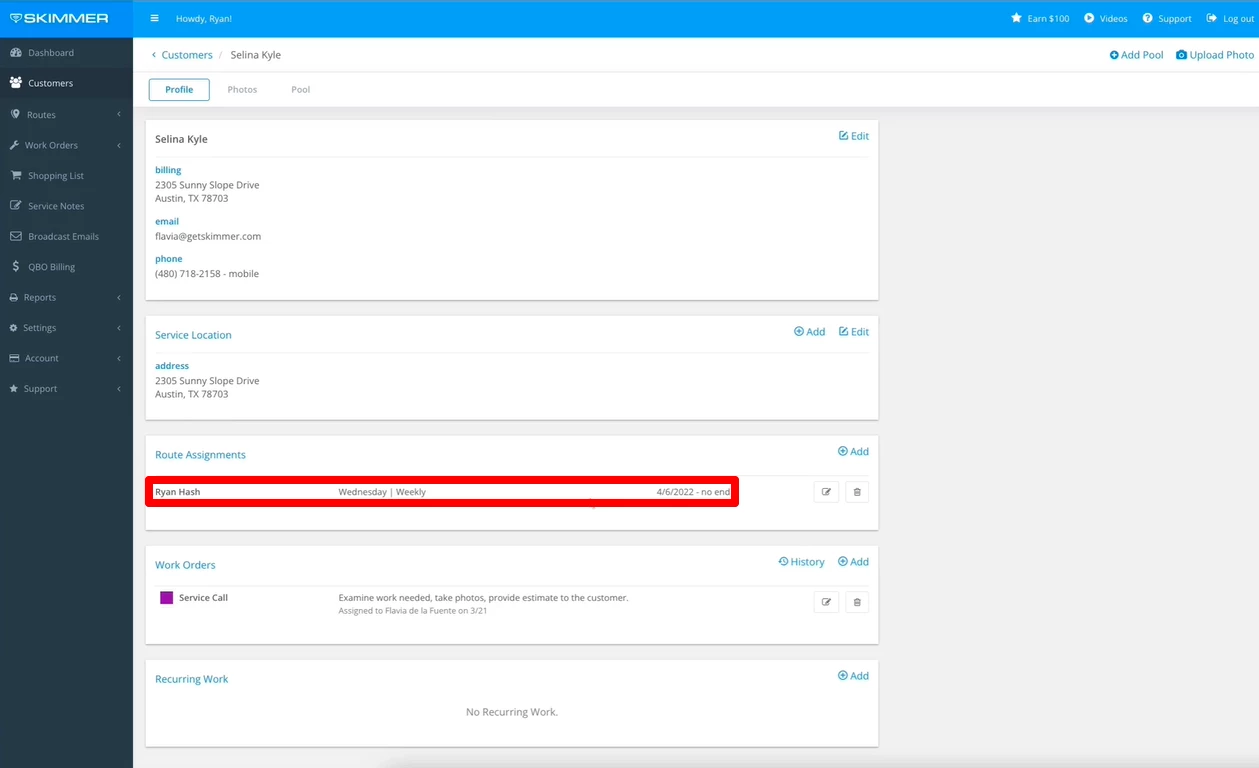1259x768 pixels.
Task: Expand the Work Orders submenu chevron
Action: pos(119,145)
